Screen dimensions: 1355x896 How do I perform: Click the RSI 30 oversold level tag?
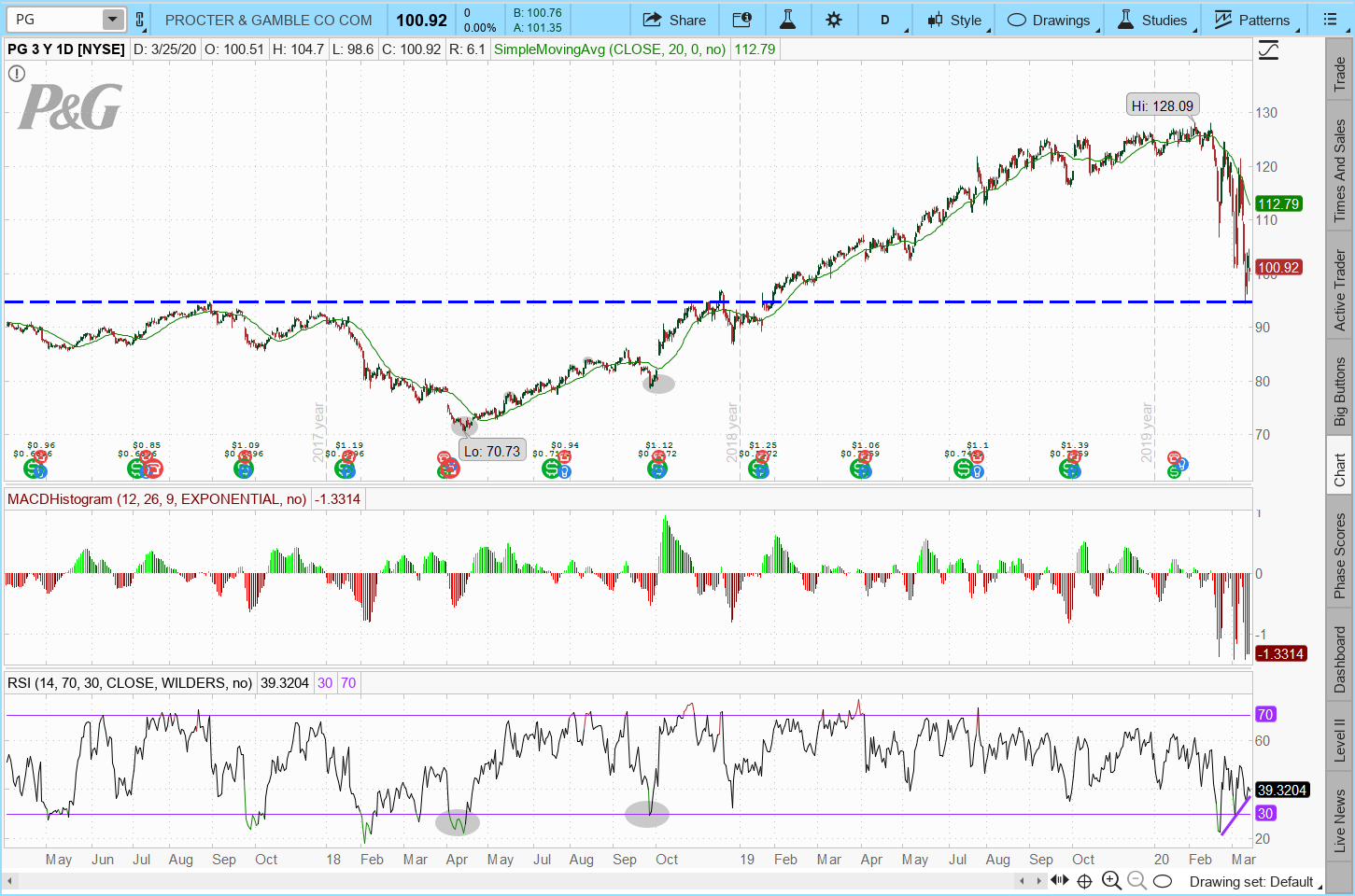coord(1265,813)
